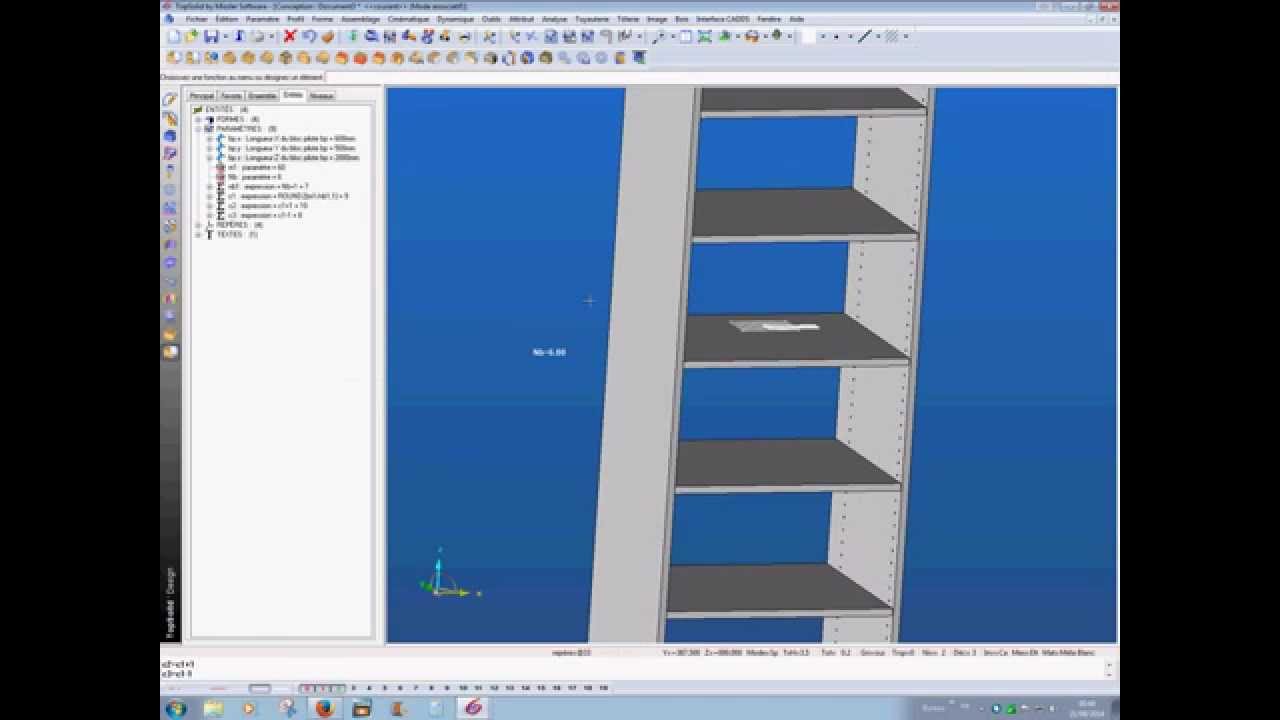The height and width of the screenshot is (720, 1280).
Task: Switch to the Ensemble tab
Action: pyautogui.click(x=262, y=96)
